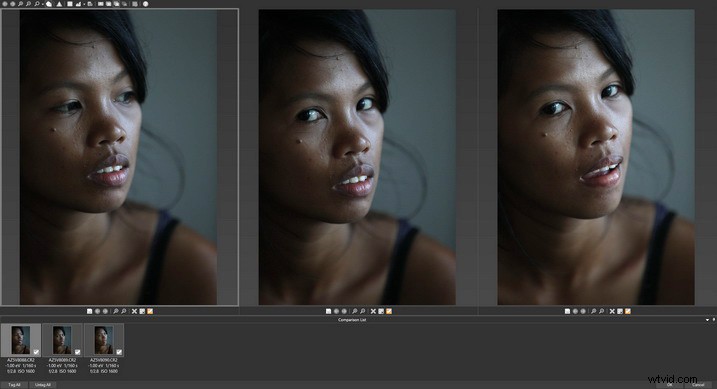Click the round help icon in top toolbar
This screenshot has height=389, width=717.
145,4
